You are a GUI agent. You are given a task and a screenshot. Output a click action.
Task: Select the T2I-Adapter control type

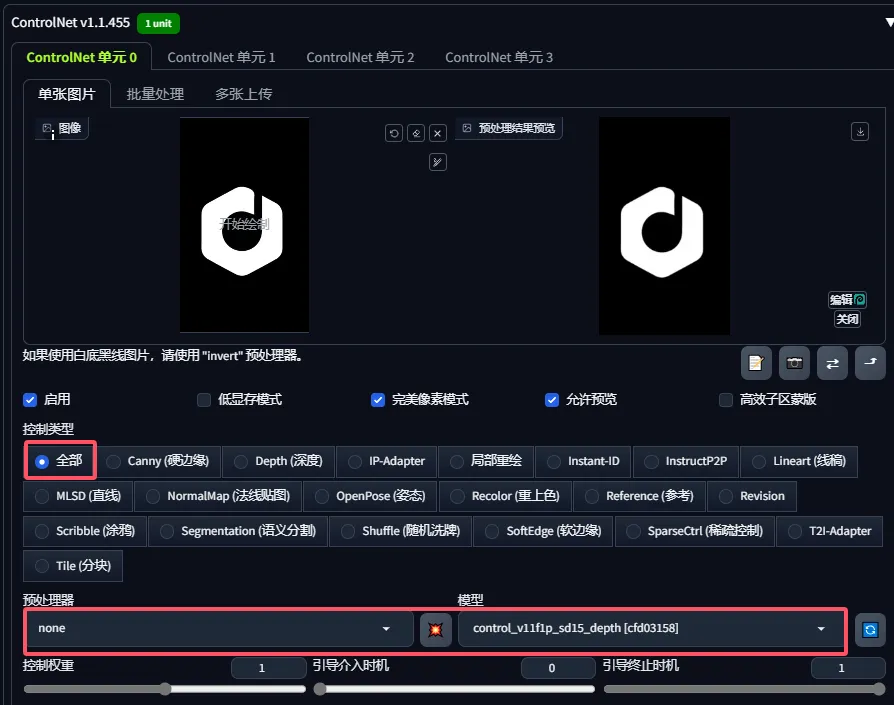pos(830,531)
